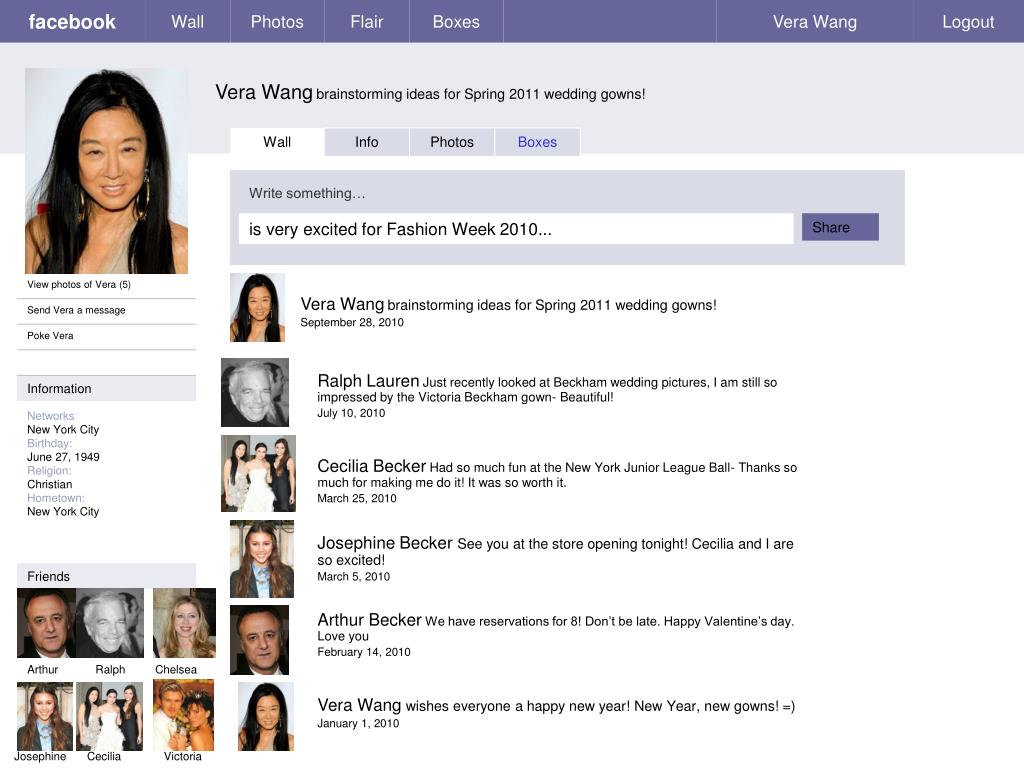Select the Wall profile tab
Image resolution: width=1024 pixels, height=768 pixels.
coord(277,142)
